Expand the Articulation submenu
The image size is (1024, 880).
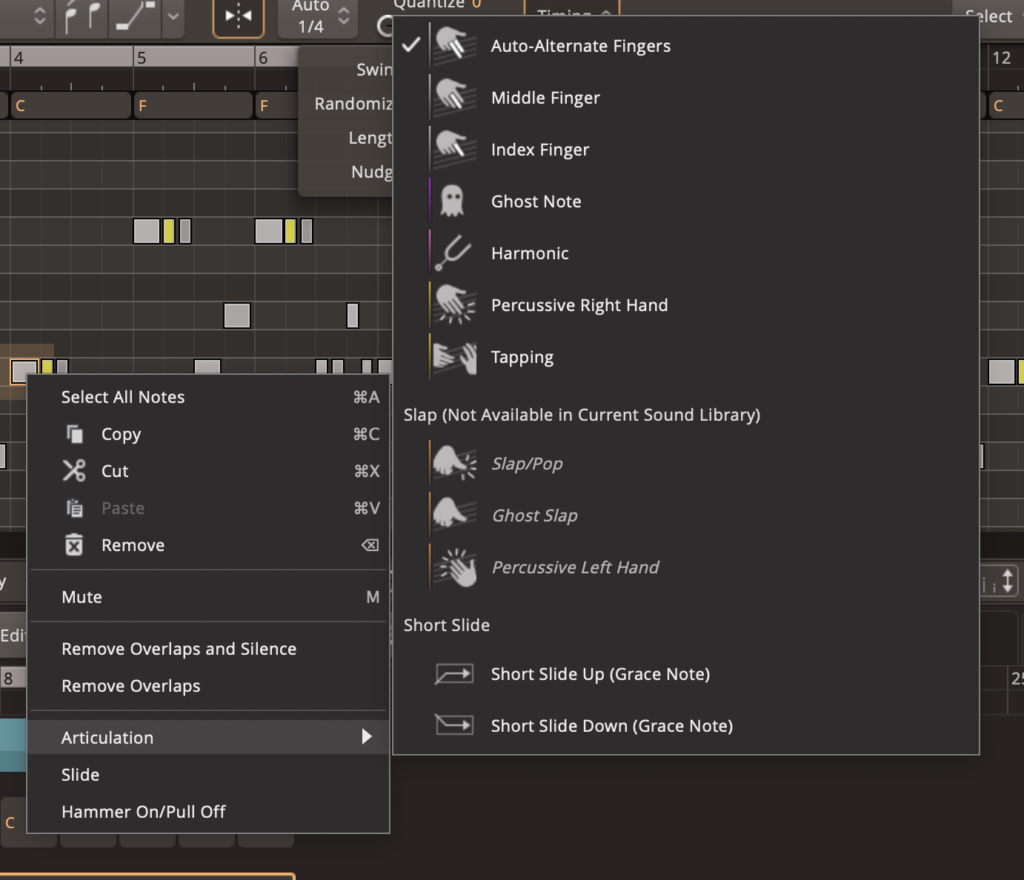click(x=208, y=737)
